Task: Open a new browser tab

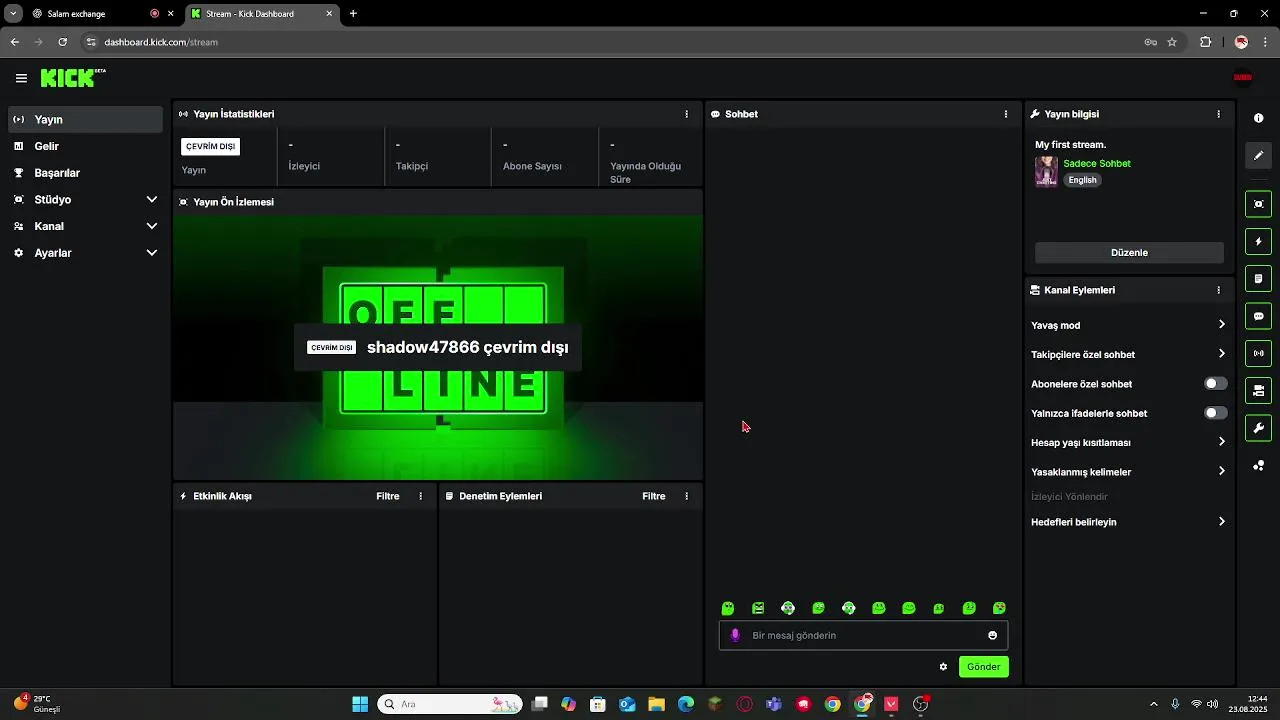Action: coord(353,14)
